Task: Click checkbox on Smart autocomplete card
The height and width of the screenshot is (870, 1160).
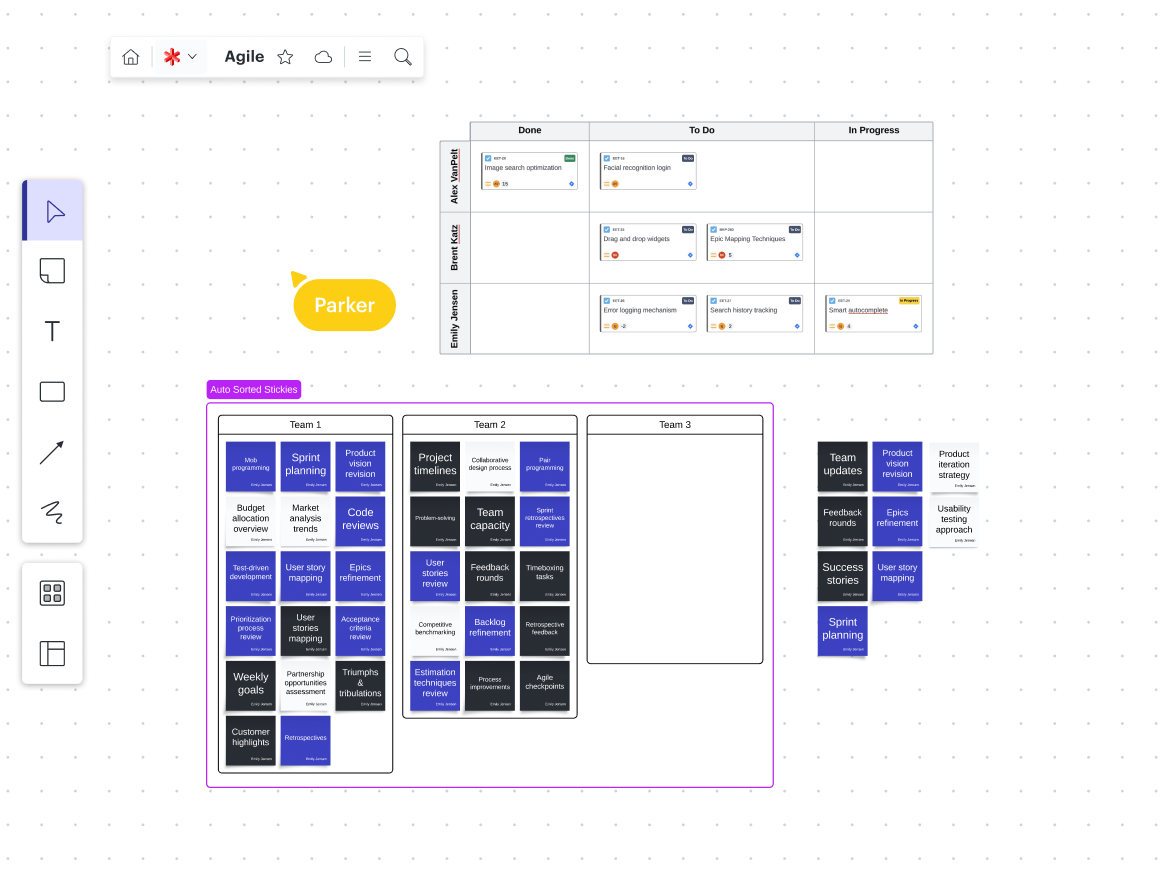Action: 832,300
